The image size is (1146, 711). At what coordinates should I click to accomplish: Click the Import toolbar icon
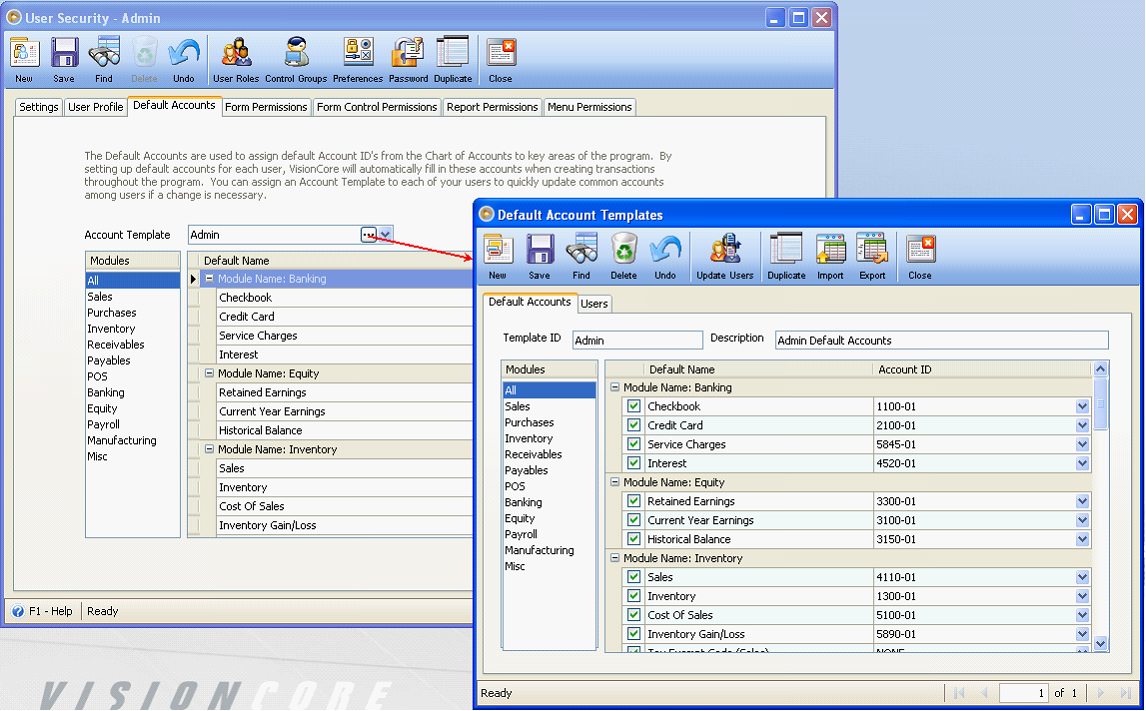click(830, 250)
